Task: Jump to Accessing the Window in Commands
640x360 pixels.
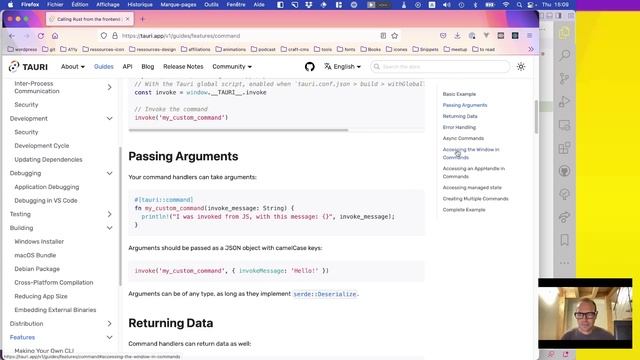Action: (x=471, y=153)
